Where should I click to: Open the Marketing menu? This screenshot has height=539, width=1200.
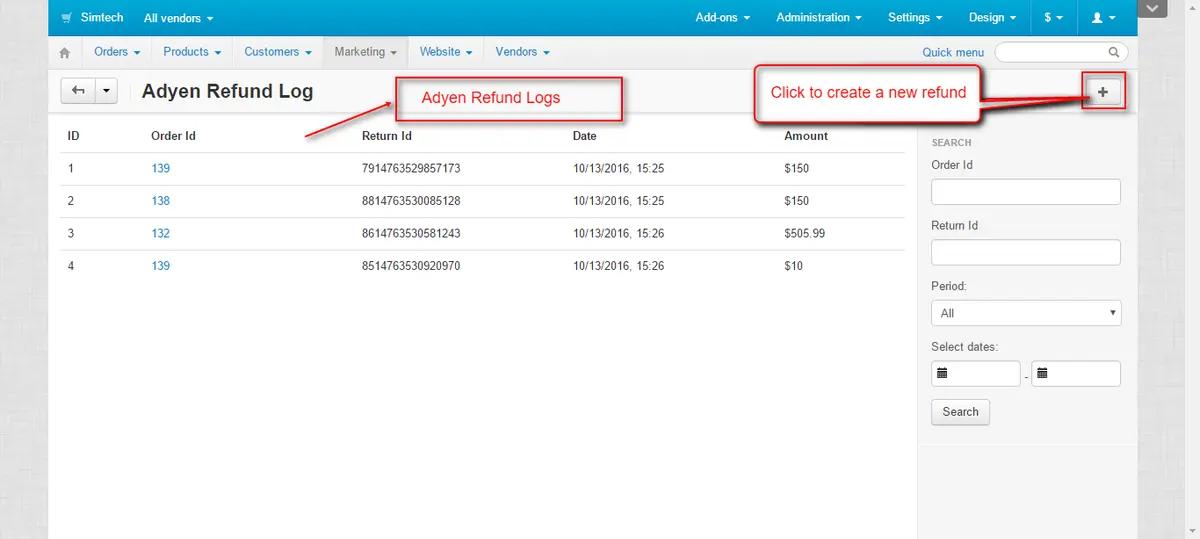coord(365,52)
